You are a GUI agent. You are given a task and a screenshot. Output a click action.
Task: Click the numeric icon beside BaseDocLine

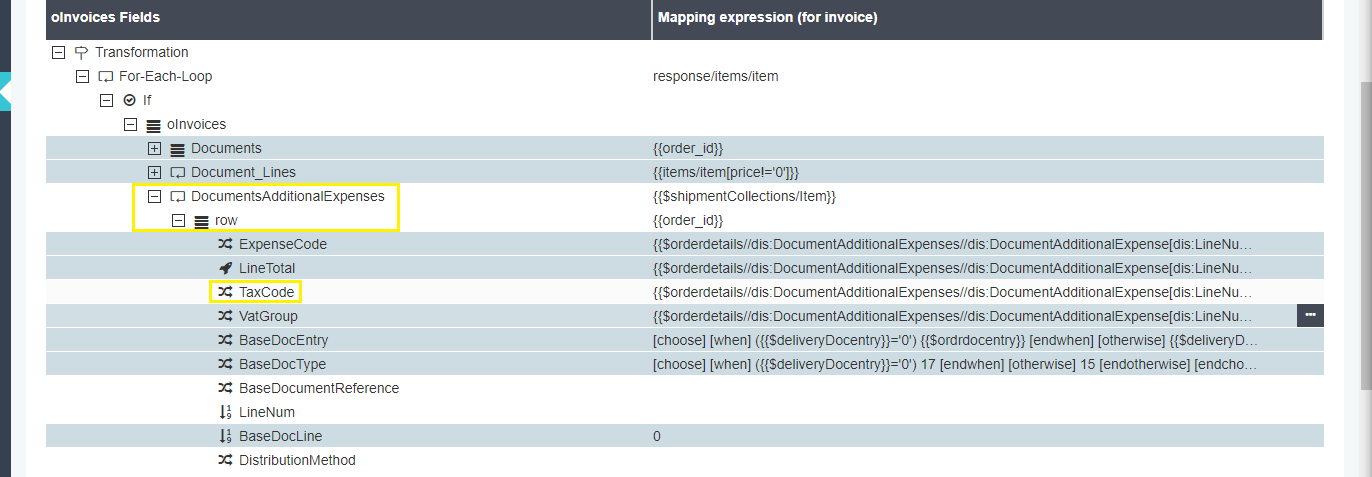click(225, 436)
